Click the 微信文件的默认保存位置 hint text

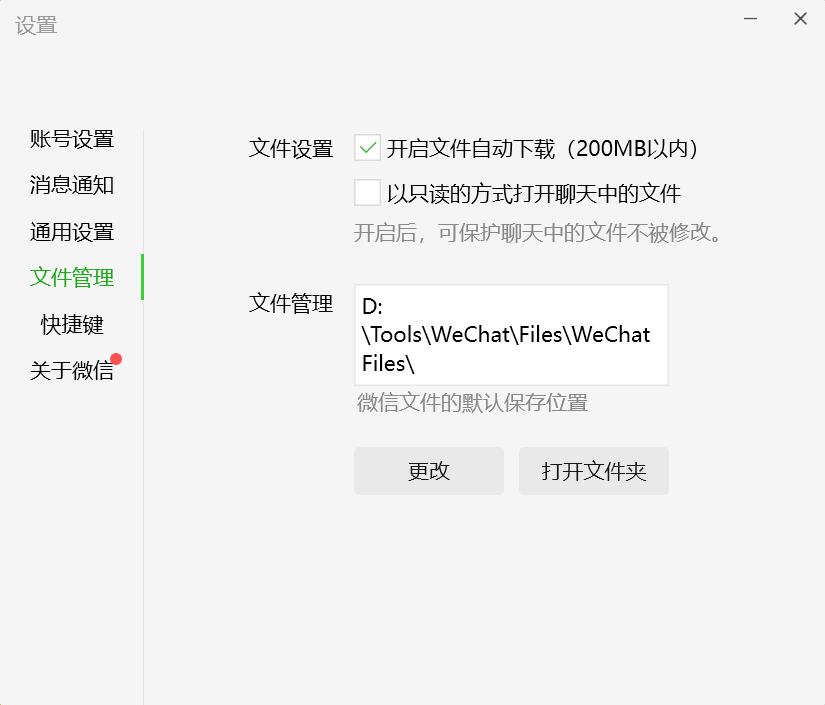[472, 403]
